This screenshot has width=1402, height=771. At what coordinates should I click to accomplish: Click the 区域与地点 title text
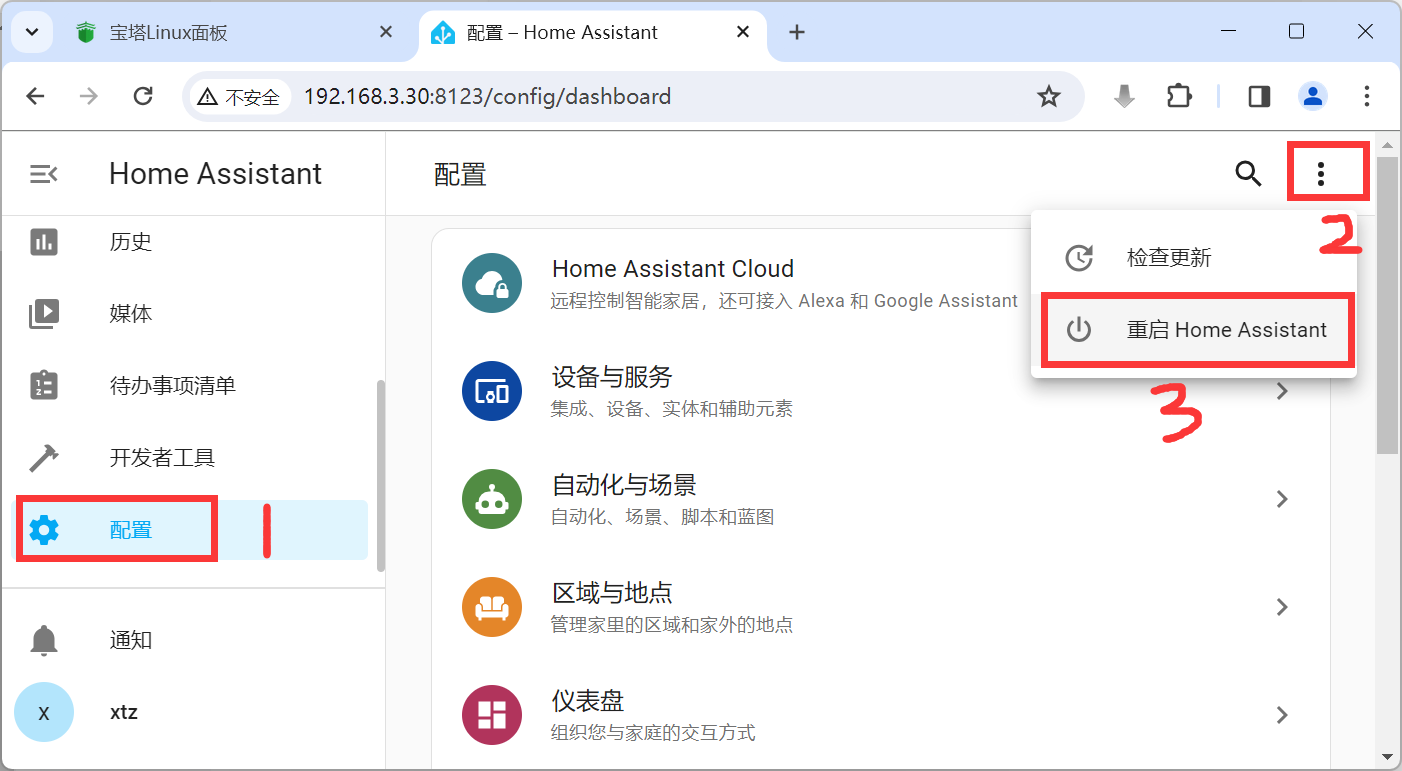coord(612,593)
